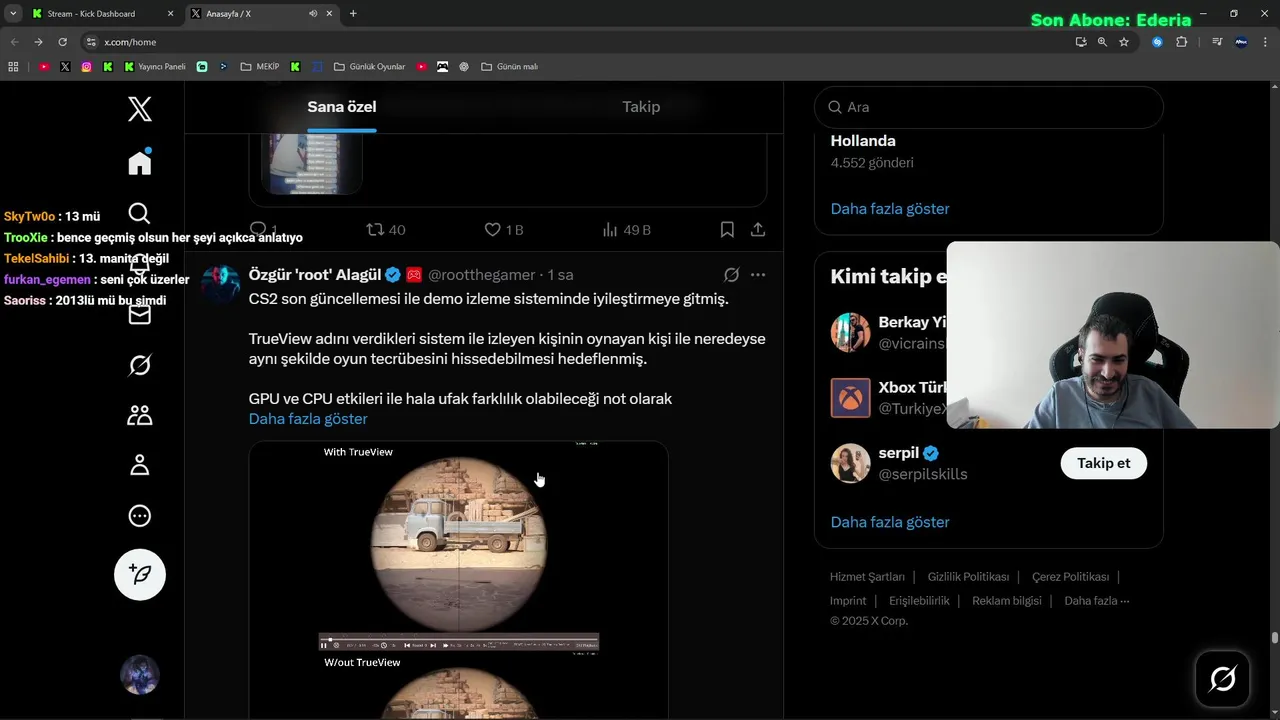Screen dimensions: 1280x720
Task: Expand tweet text with 'Daha fazla göster'
Action: pyautogui.click(x=308, y=419)
